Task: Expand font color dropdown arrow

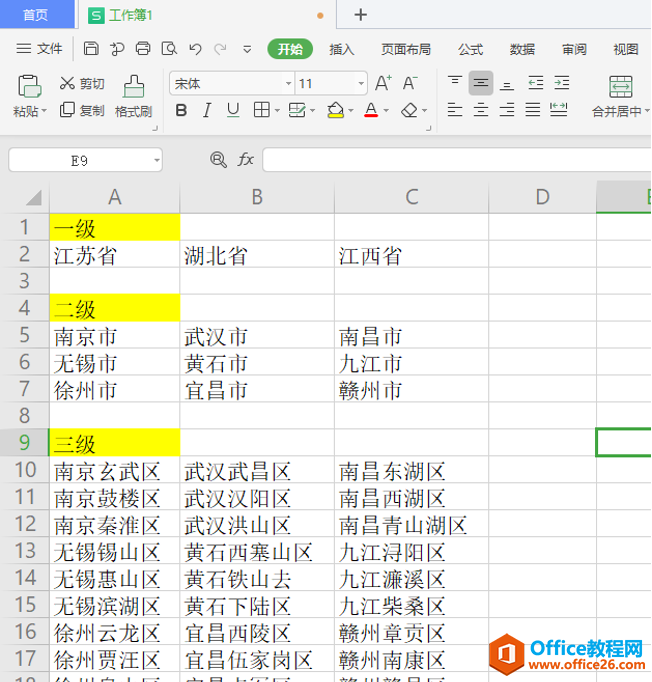Action: (386, 111)
